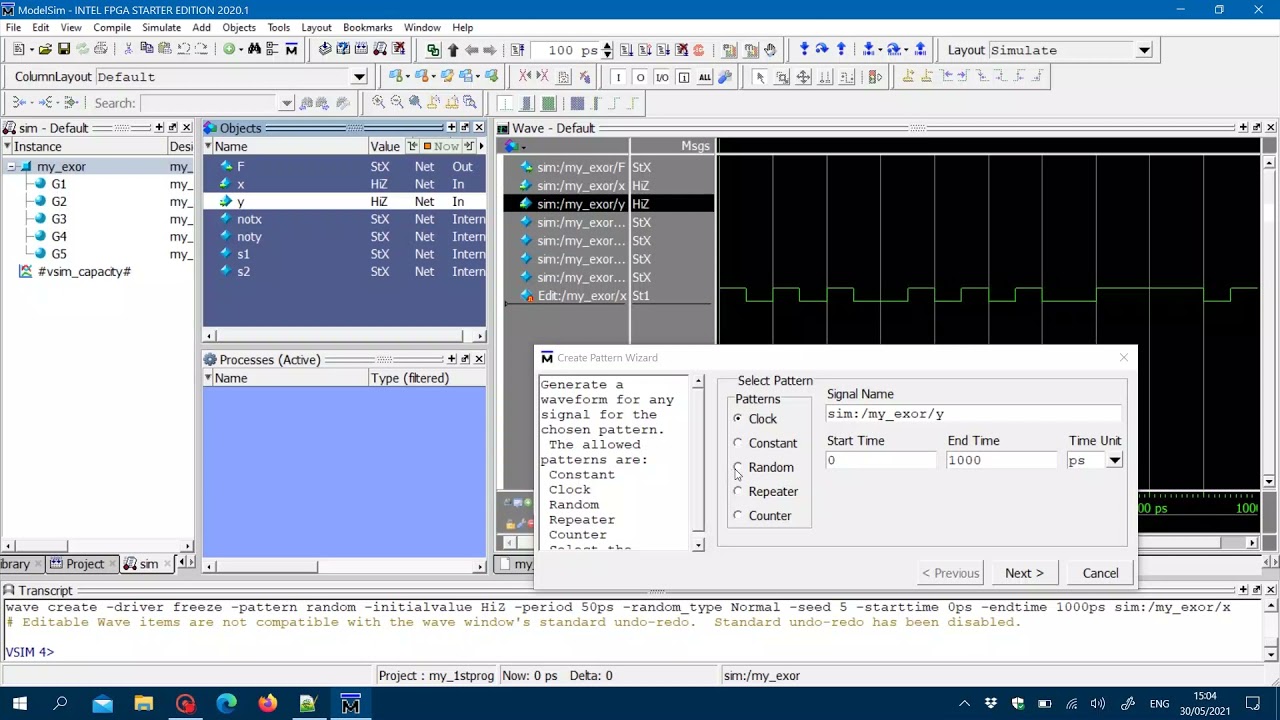1280x720 pixels.
Task: Click the wrench filter settings icon
Action: tap(725, 77)
